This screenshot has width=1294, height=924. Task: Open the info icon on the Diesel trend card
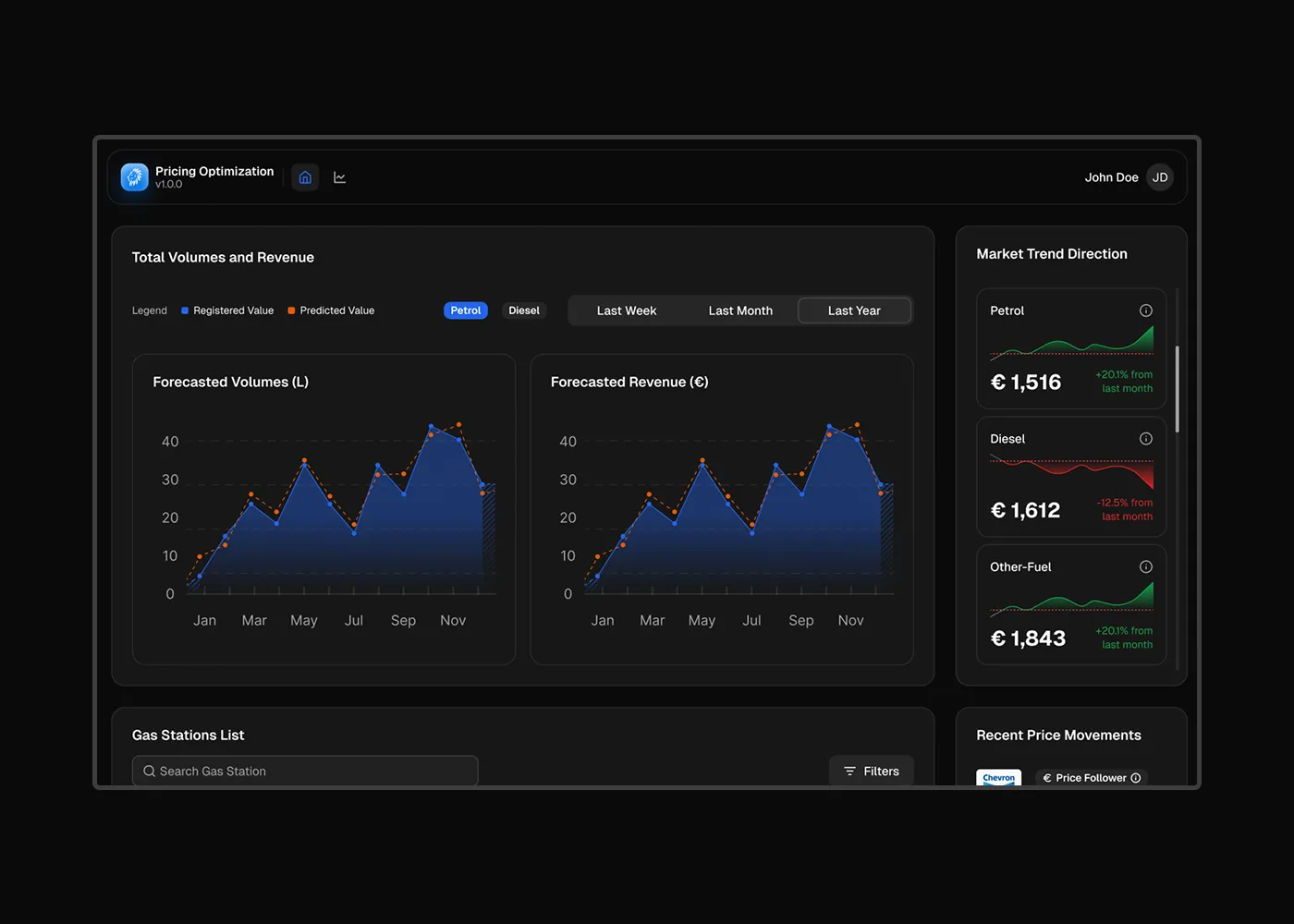coord(1146,439)
